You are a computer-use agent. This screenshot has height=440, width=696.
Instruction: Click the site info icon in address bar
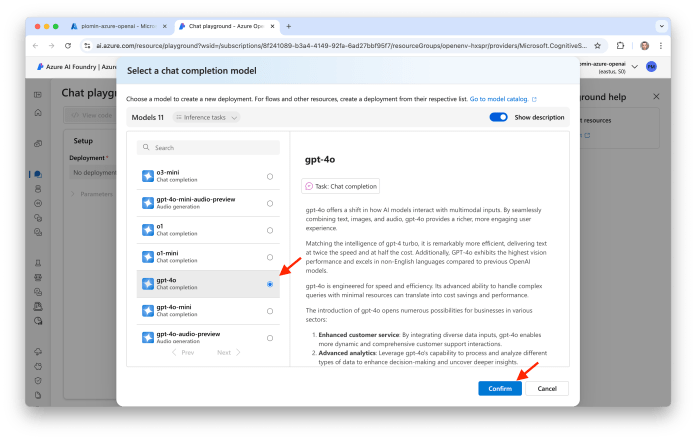click(x=87, y=46)
